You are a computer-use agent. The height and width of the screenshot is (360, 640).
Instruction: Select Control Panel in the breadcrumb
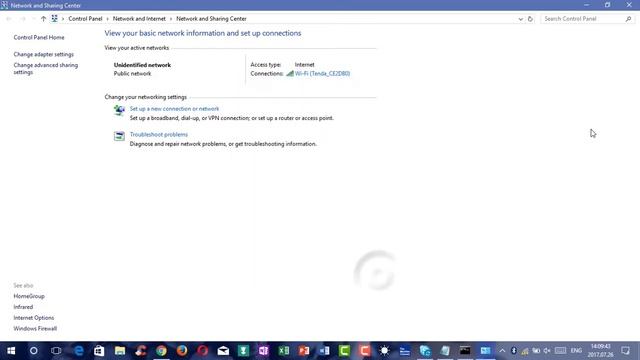pos(85,19)
